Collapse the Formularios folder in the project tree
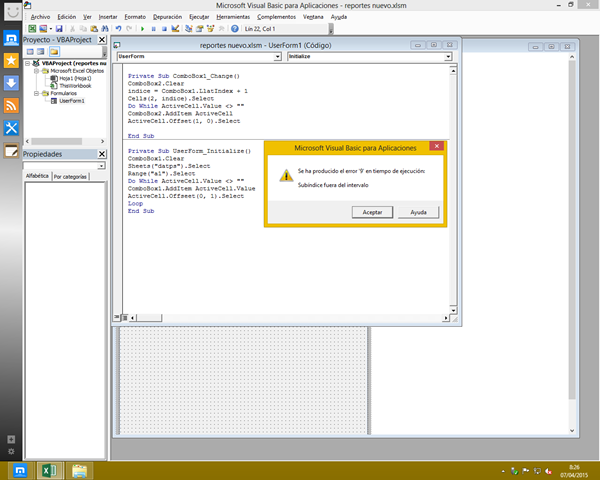The image size is (600, 480). [x=36, y=93]
